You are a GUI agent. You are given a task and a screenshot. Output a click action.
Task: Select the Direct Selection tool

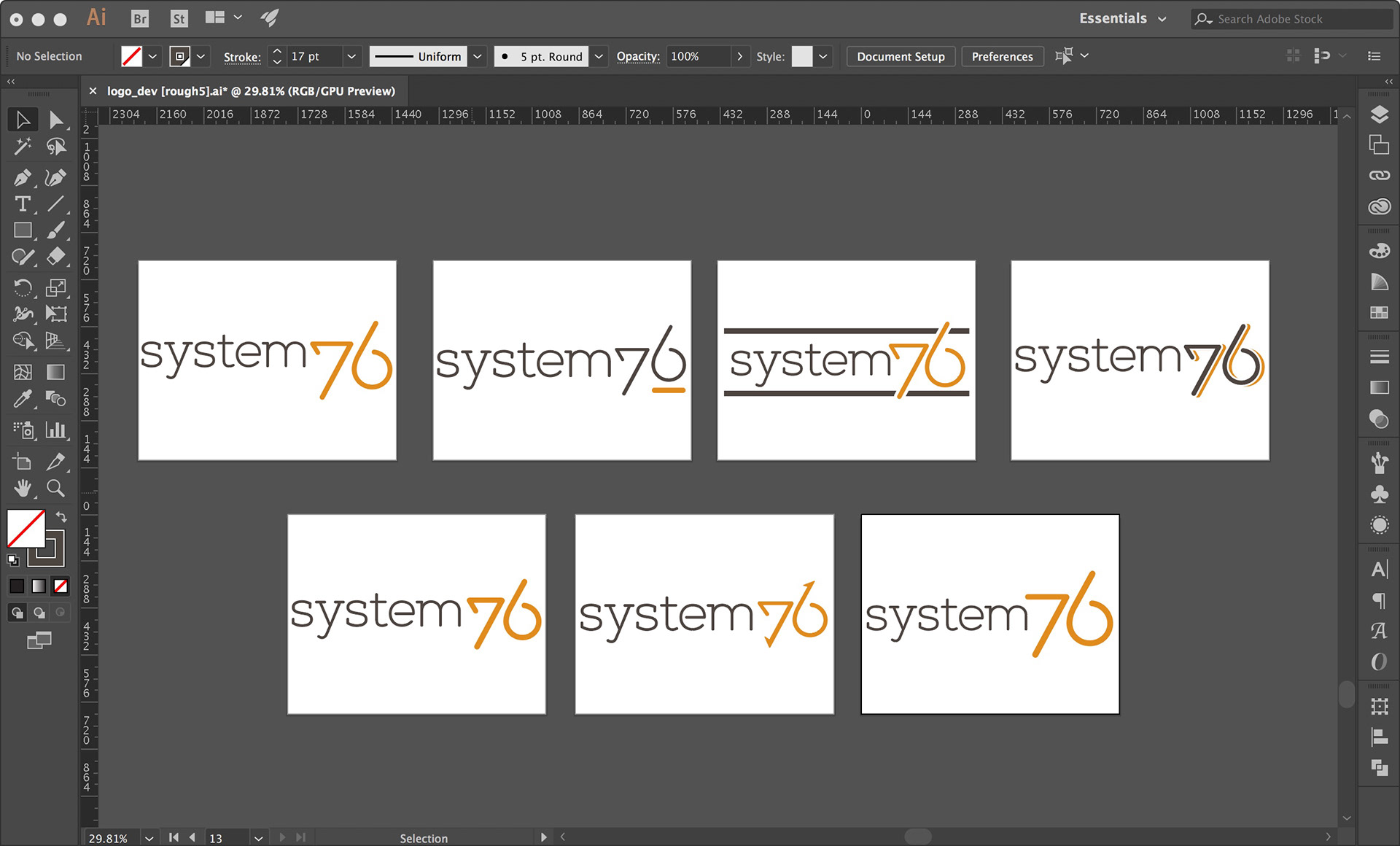pos(56,120)
